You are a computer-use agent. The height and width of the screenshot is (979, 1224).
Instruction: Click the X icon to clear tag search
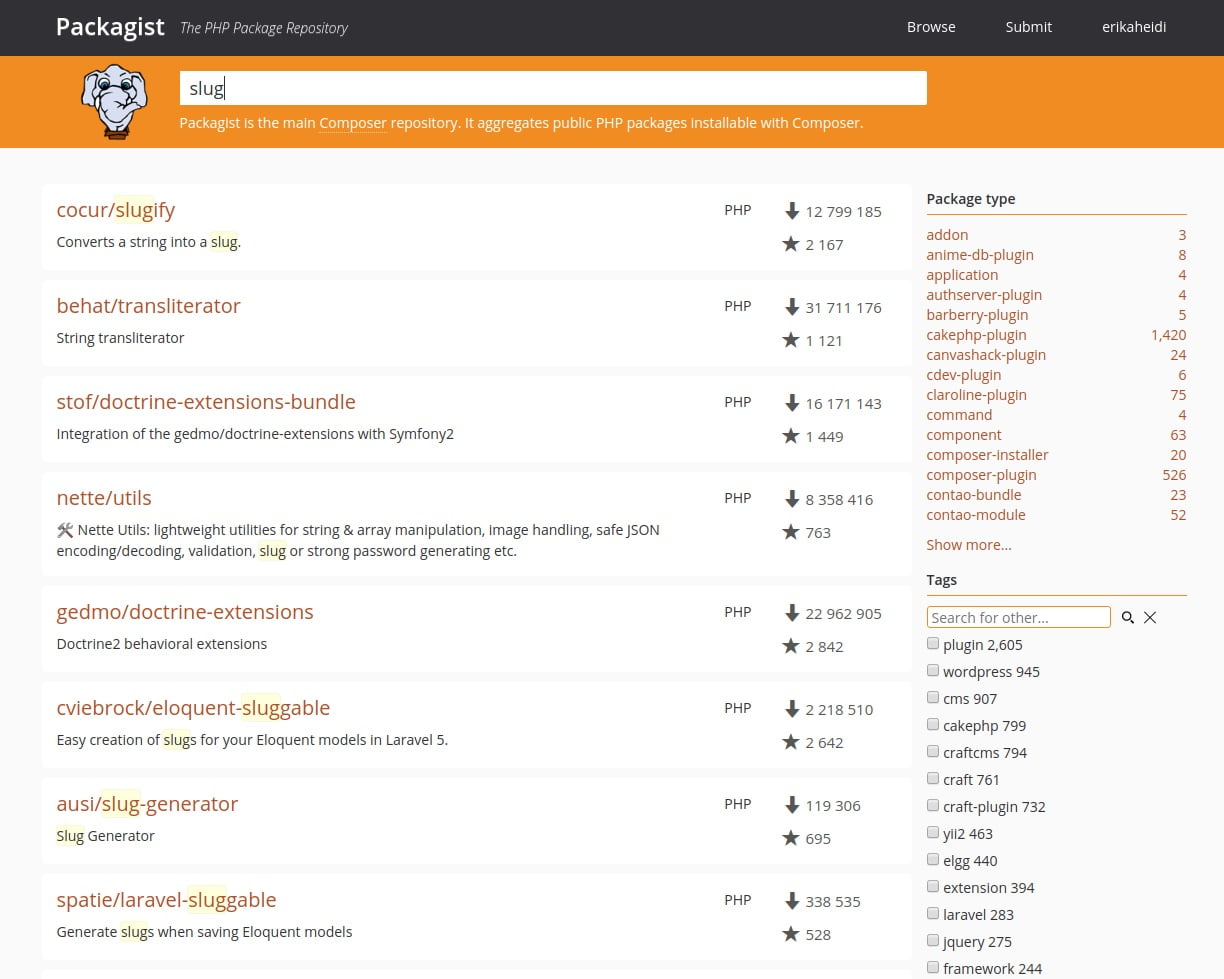pos(1150,617)
